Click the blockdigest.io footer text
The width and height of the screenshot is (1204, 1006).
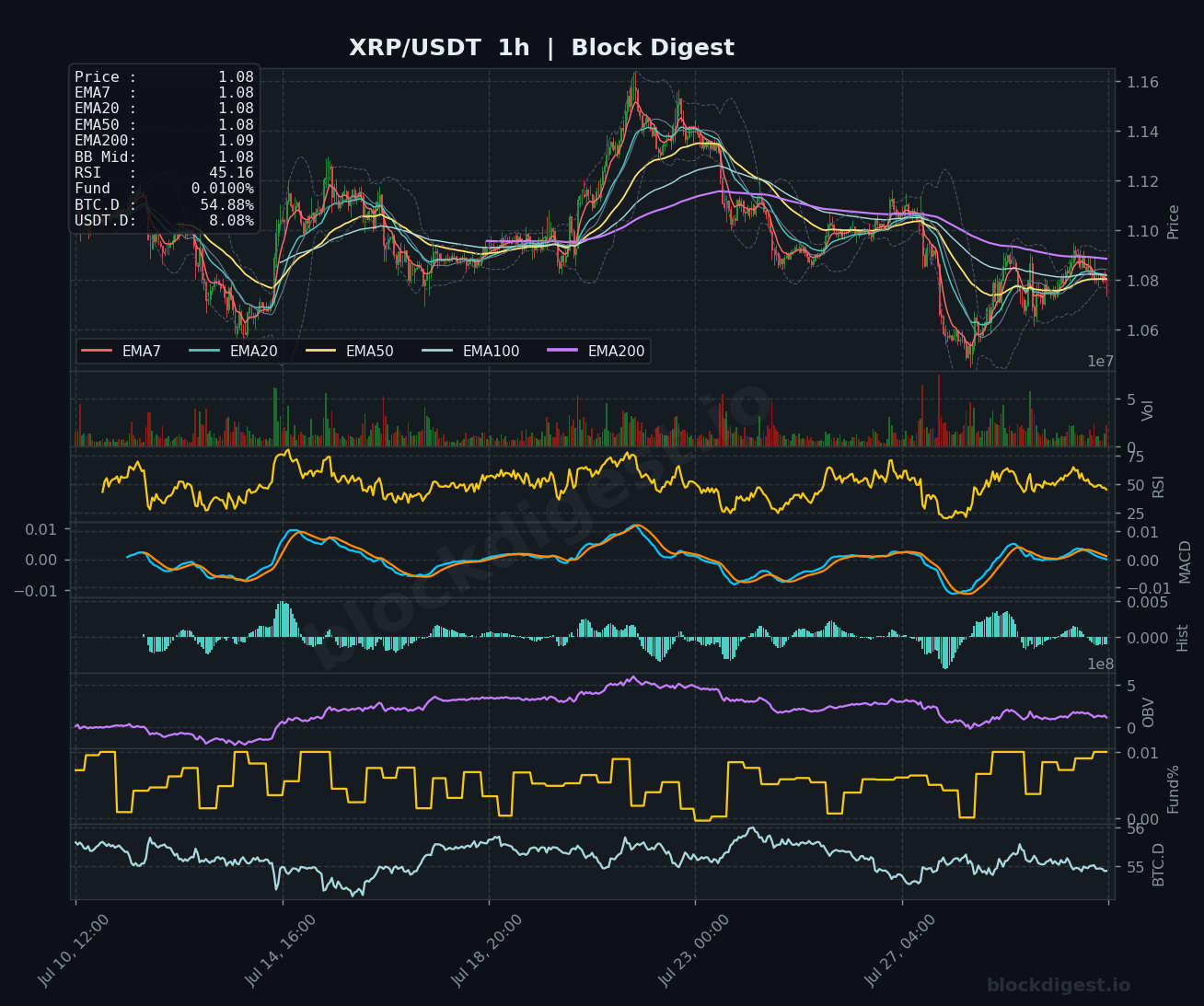coord(1059,986)
